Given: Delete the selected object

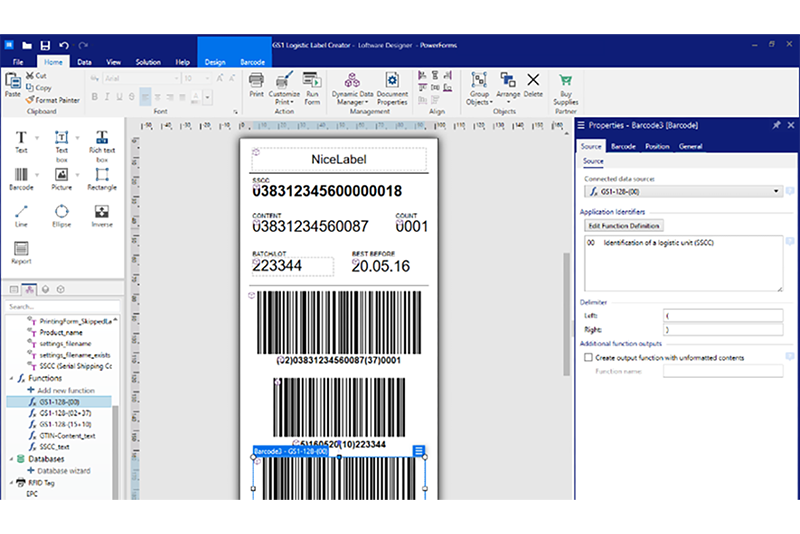Looking at the screenshot, I should (x=533, y=85).
